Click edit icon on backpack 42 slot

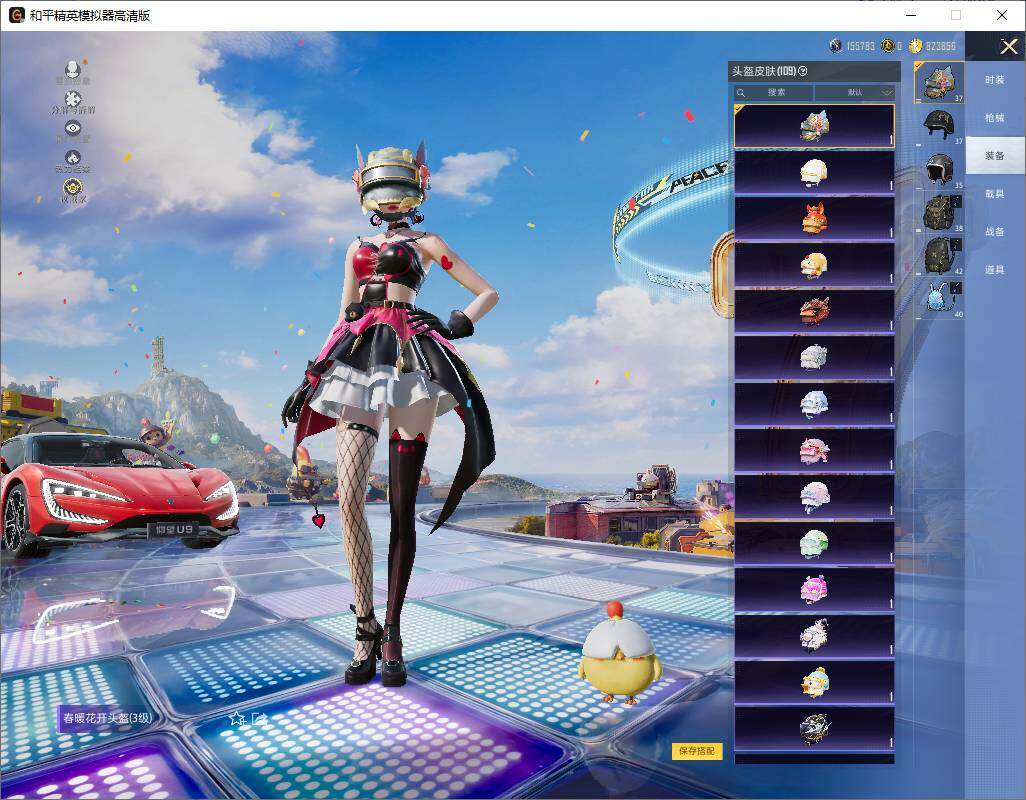956,244
